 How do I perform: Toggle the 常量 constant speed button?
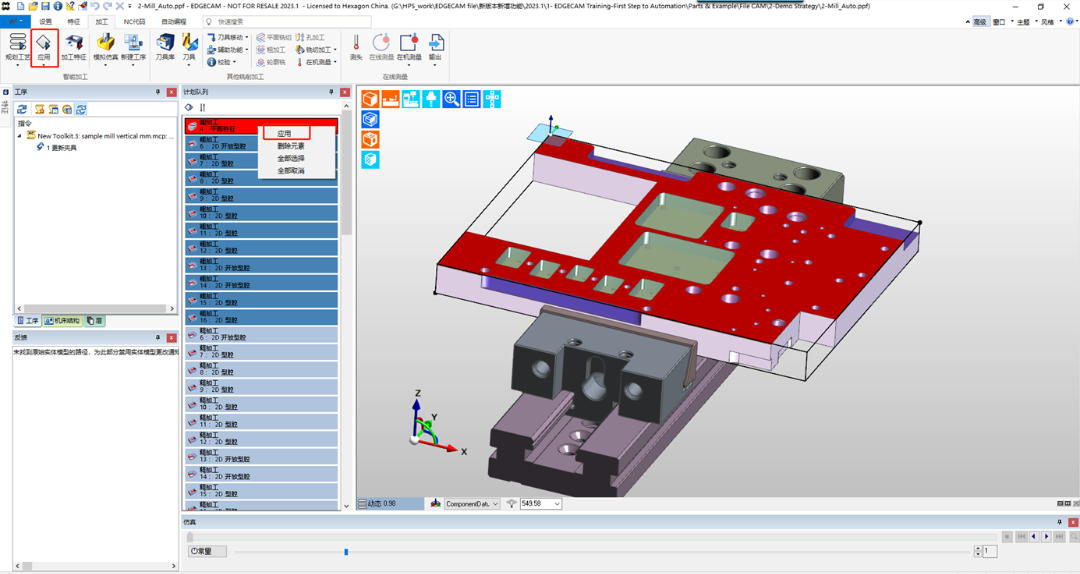(207, 551)
